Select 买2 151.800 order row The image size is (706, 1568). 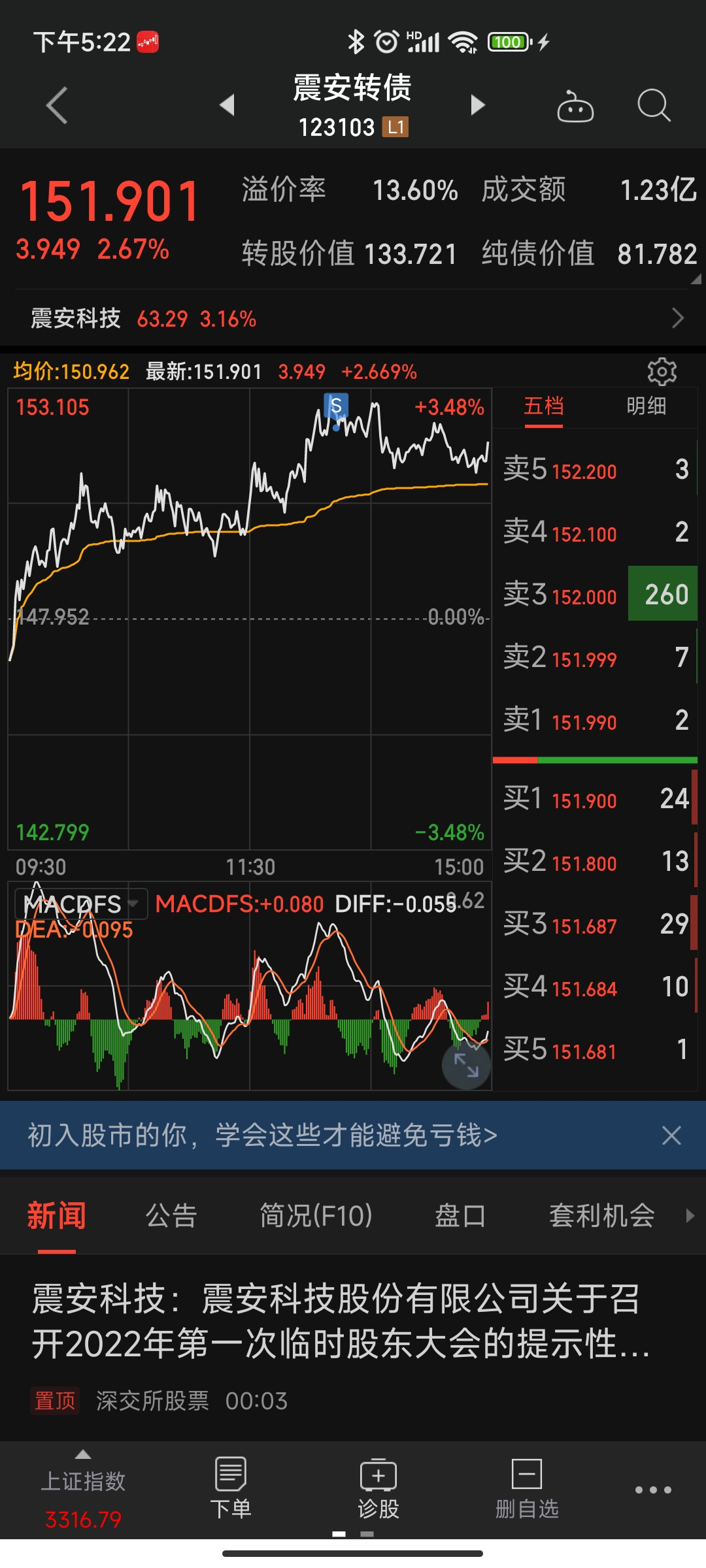(595, 861)
